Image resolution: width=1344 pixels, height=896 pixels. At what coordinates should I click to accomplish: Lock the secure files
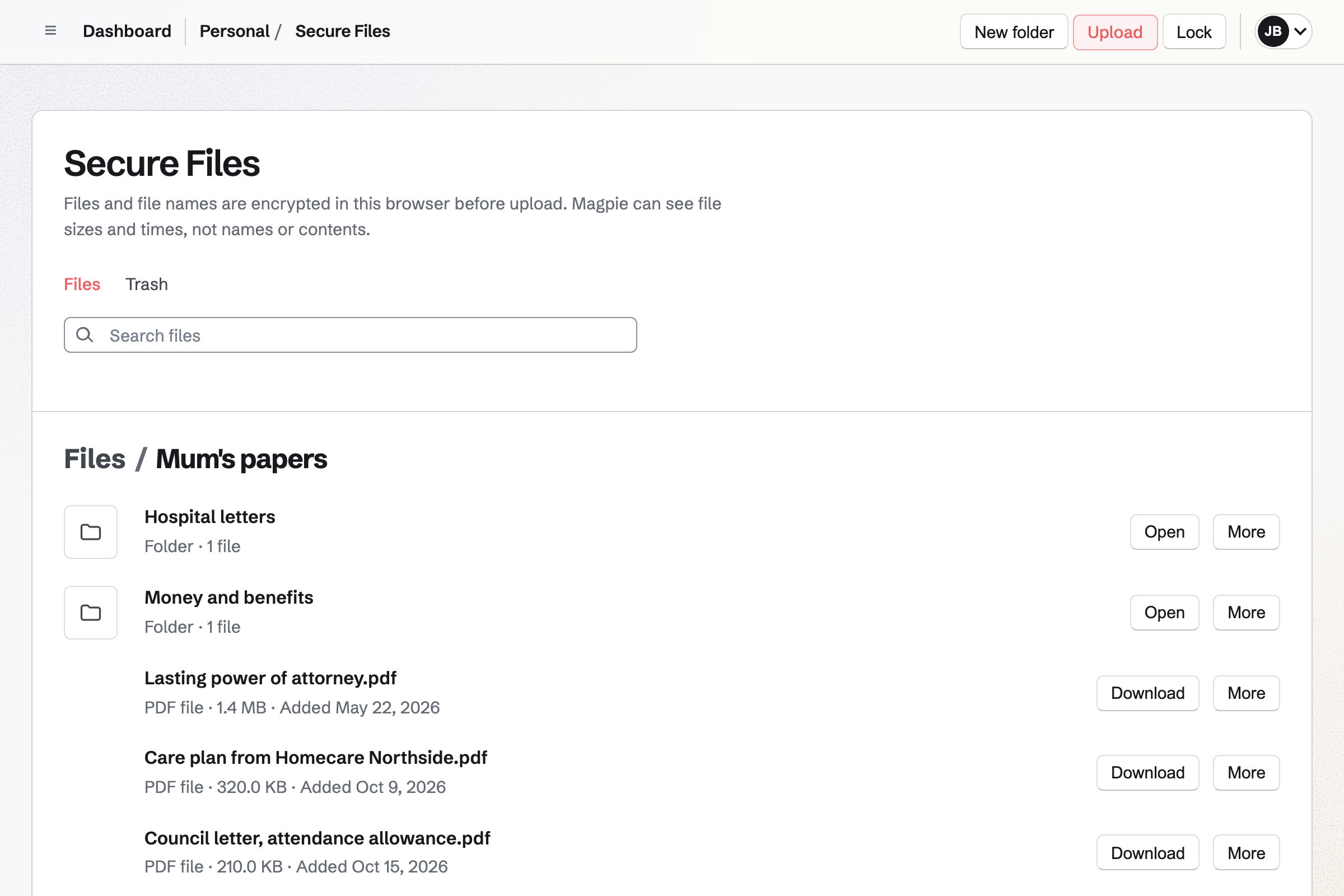1194,32
